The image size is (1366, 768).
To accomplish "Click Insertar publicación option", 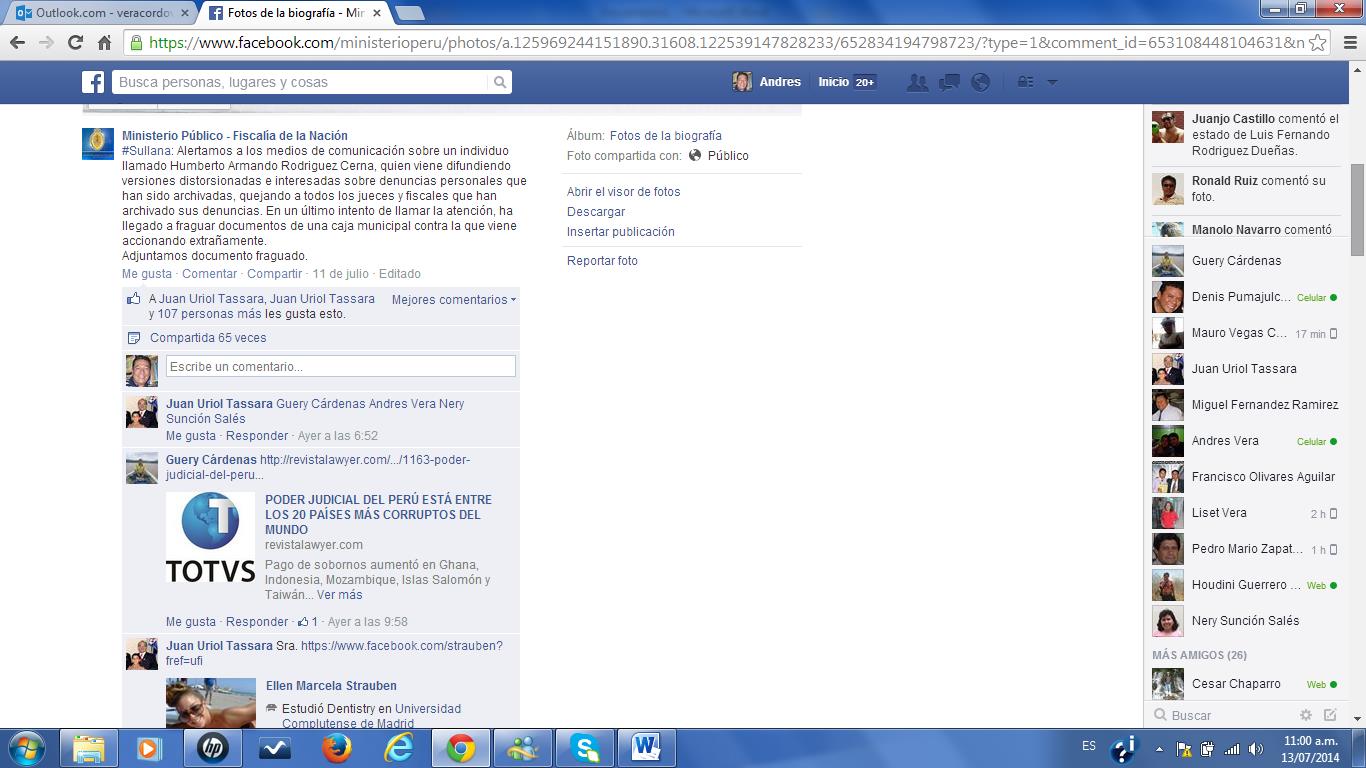I will click(621, 232).
